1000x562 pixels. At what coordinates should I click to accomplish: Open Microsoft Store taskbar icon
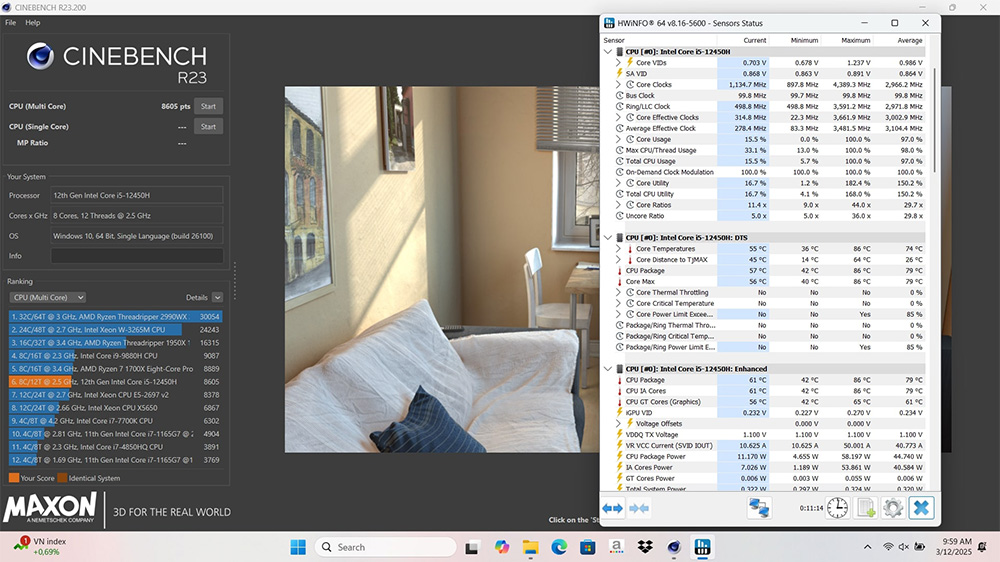tap(588, 547)
